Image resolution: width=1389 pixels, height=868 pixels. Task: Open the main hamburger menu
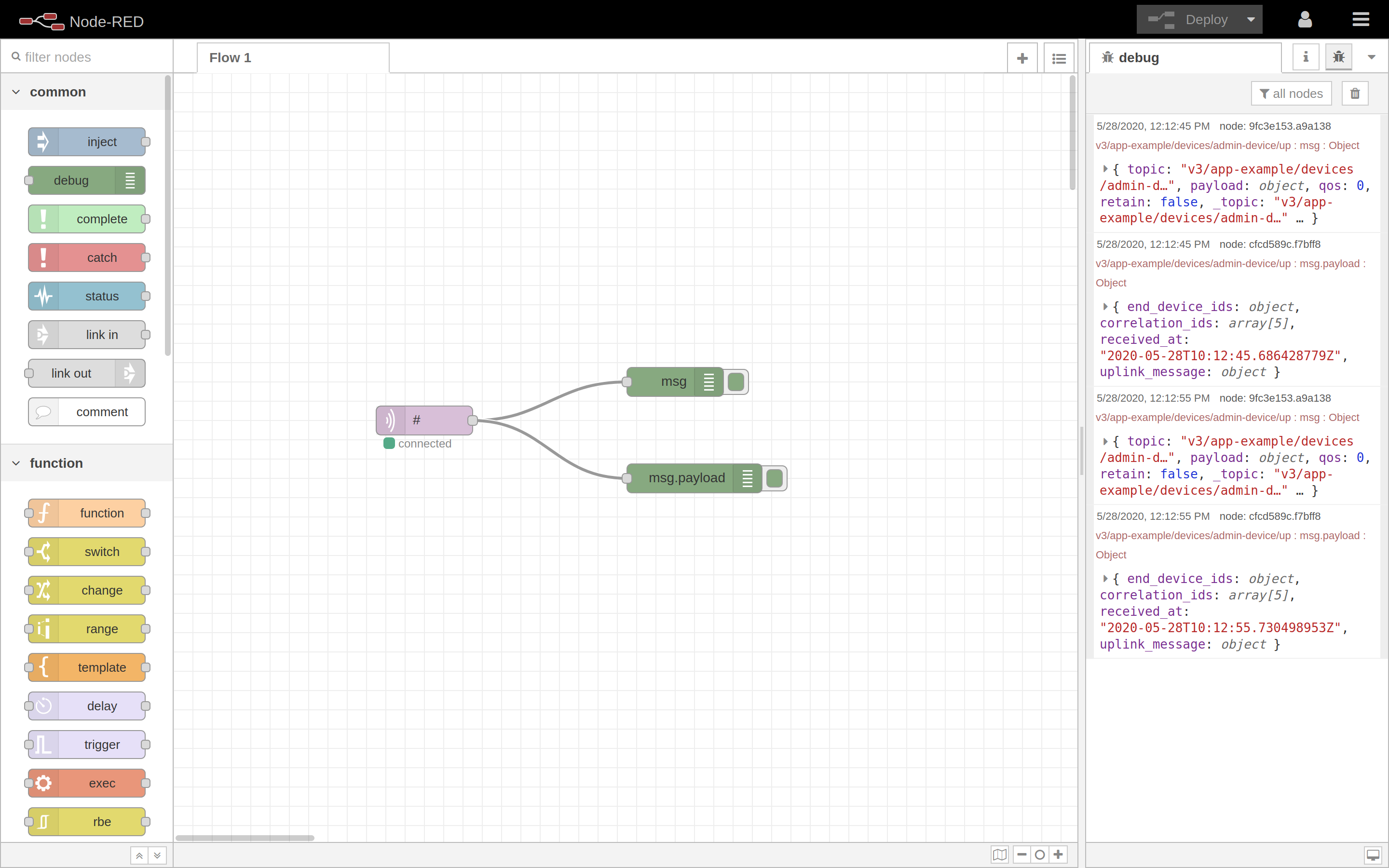(x=1362, y=19)
